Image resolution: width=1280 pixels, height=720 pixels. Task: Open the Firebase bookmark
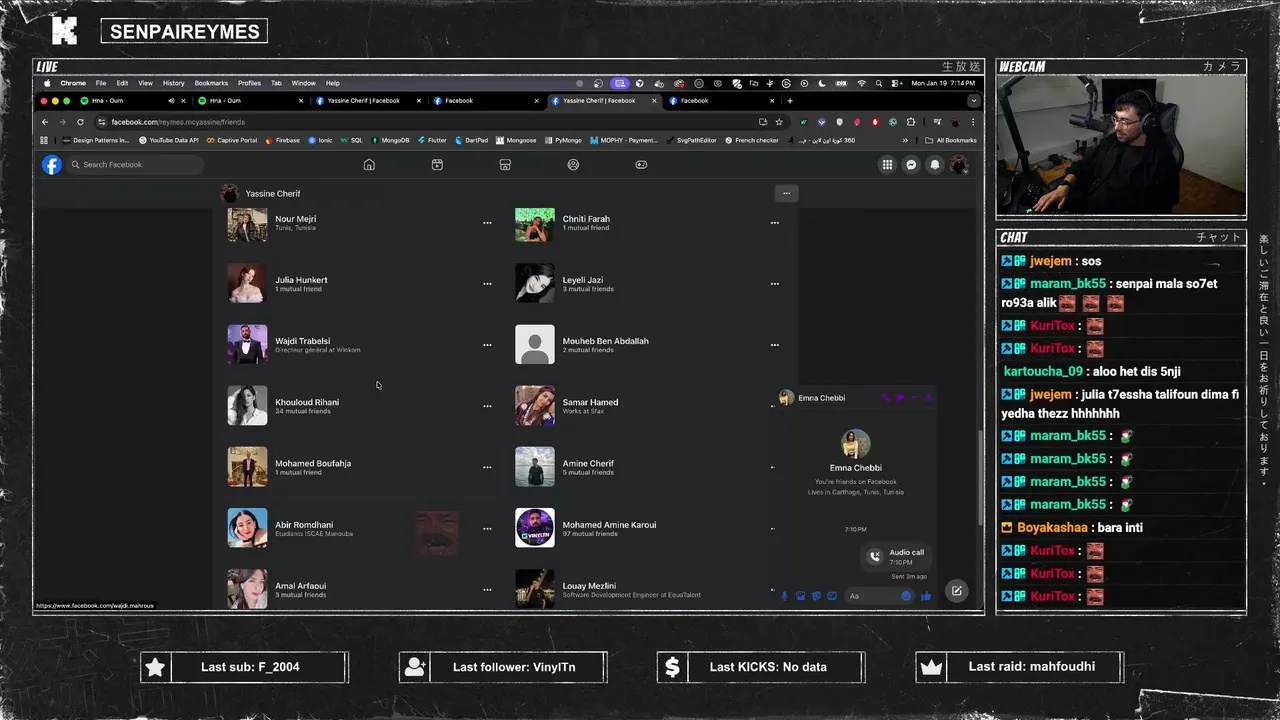click(x=282, y=140)
